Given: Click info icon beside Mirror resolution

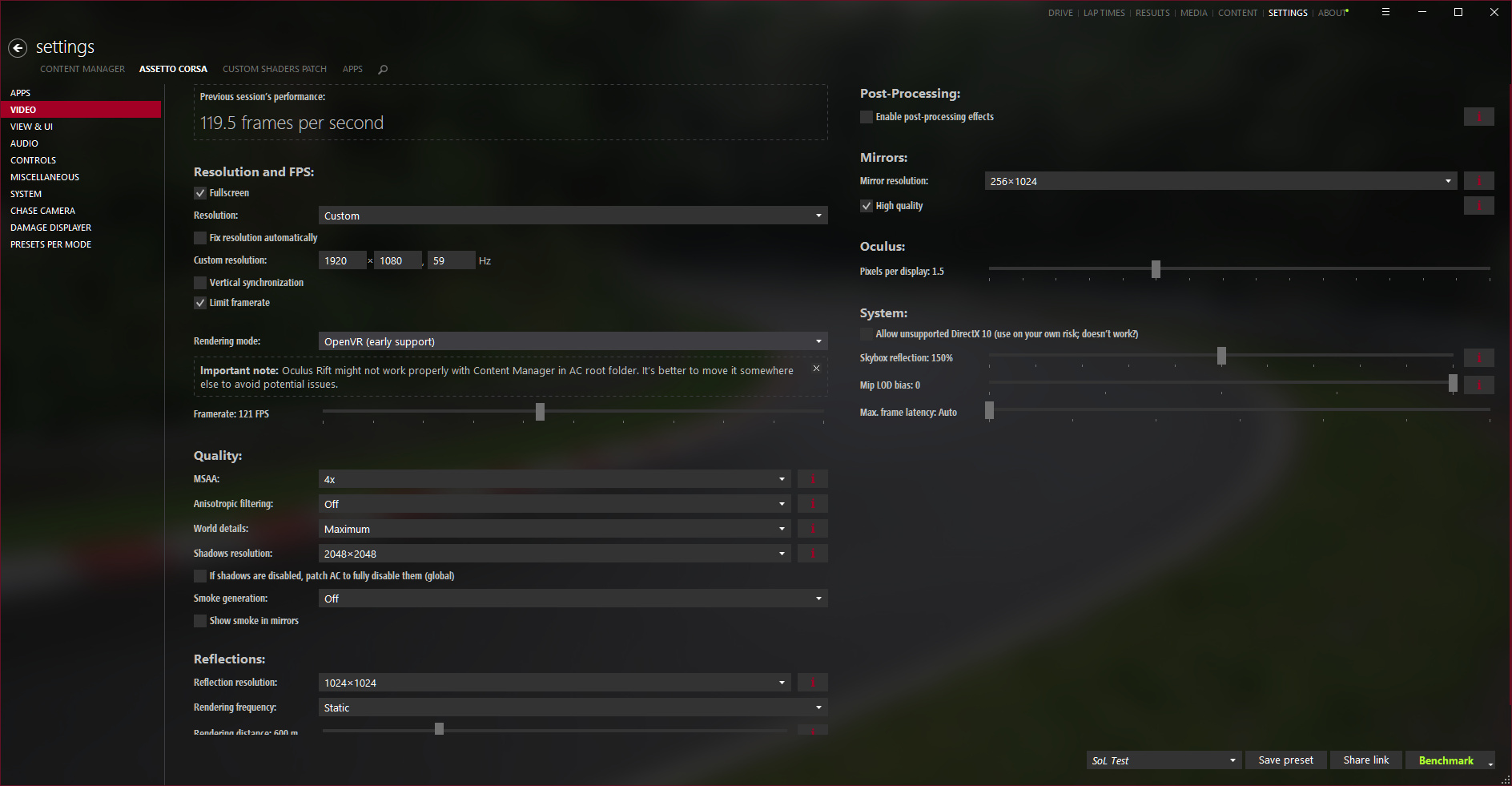Looking at the screenshot, I should (1479, 181).
